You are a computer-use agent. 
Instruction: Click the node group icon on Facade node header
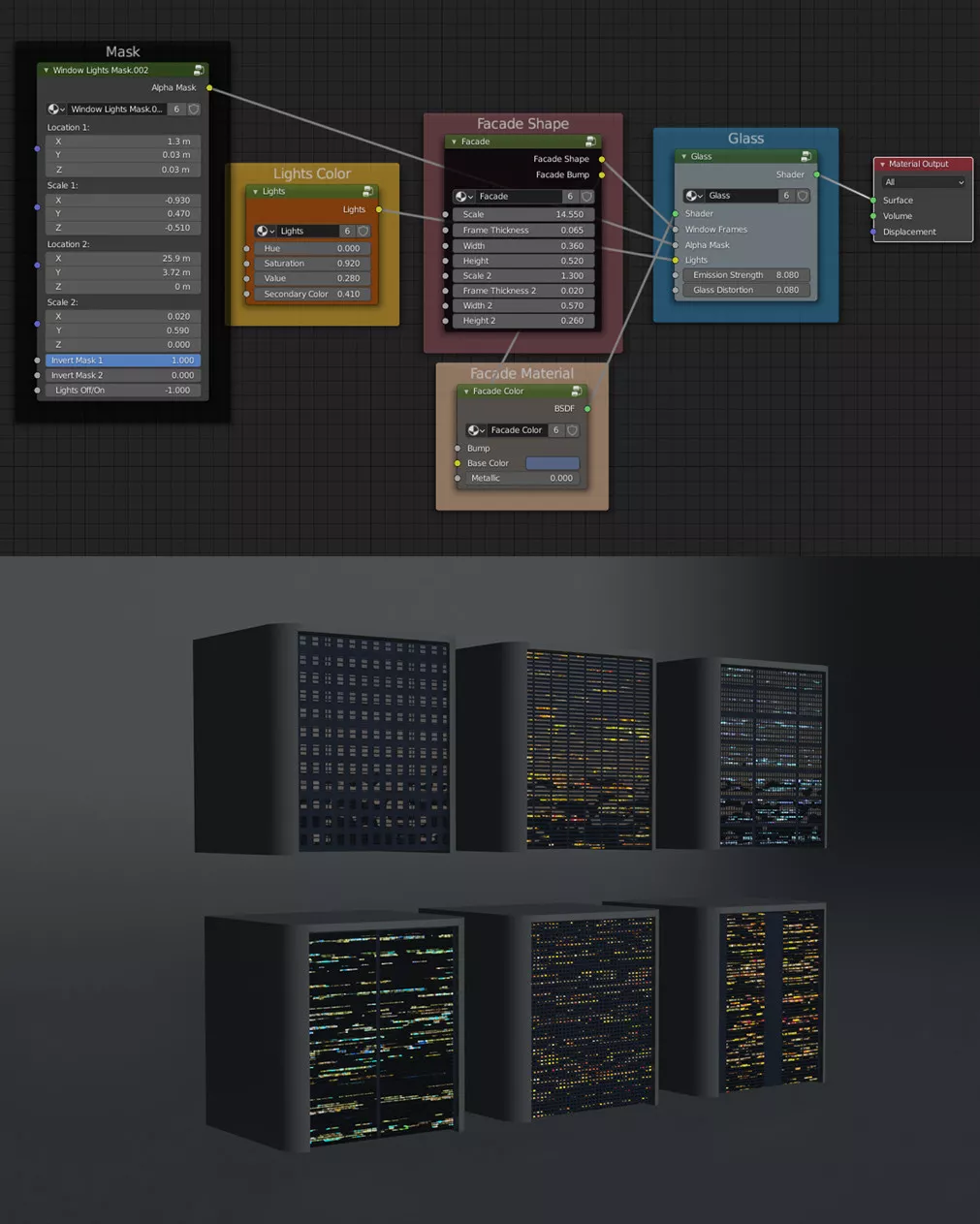(x=589, y=141)
